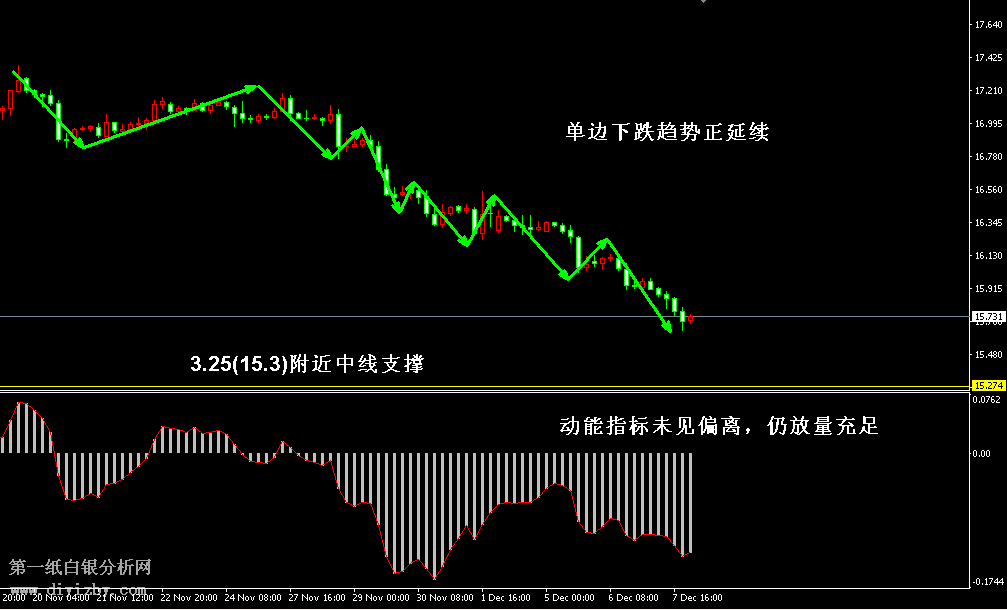Click the chart shift triangle at top edge
This screenshot has height=610, width=1007.
(704, 3)
